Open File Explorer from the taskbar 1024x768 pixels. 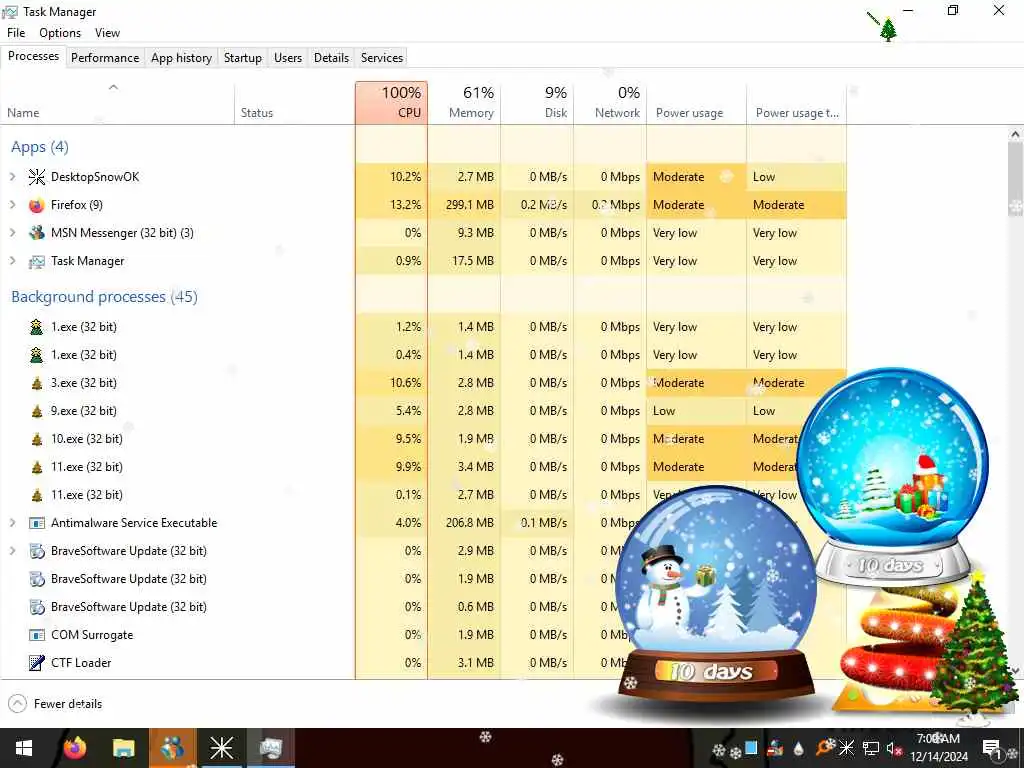point(123,748)
